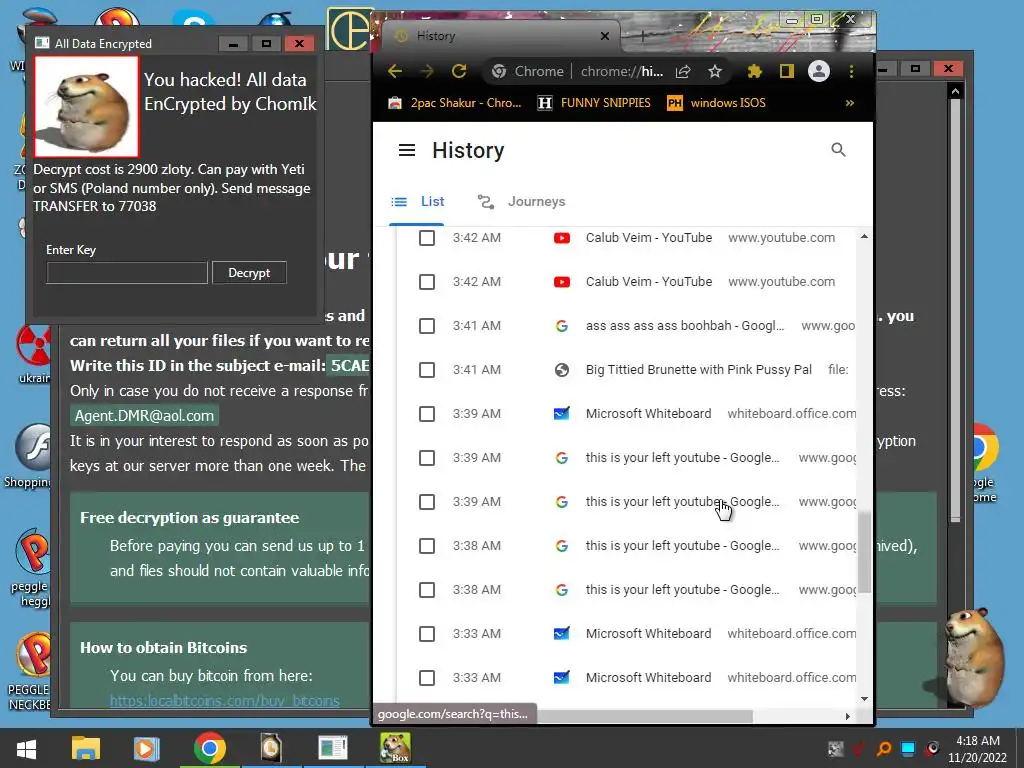Click the blue monitor tray icon

click(x=908, y=749)
